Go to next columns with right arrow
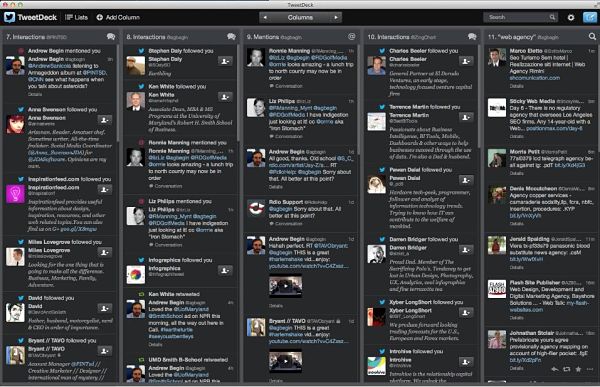This screenshot has width=600, height=387. coord(336,17)
